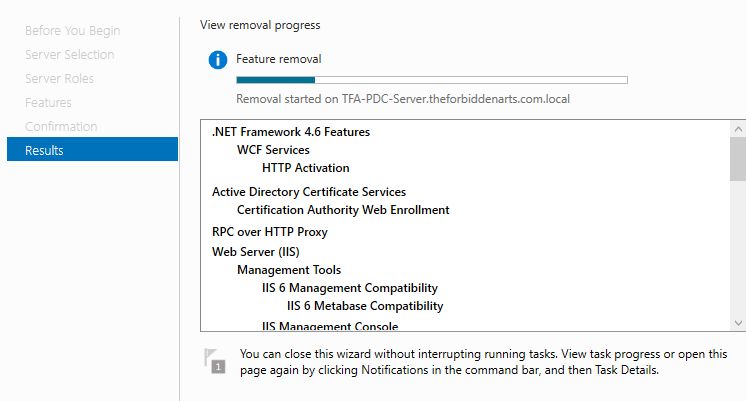Click the HTTP Activation item
The width and height of the screenshot is (746, 401).
pyautogui.click(x=306, y=168)
